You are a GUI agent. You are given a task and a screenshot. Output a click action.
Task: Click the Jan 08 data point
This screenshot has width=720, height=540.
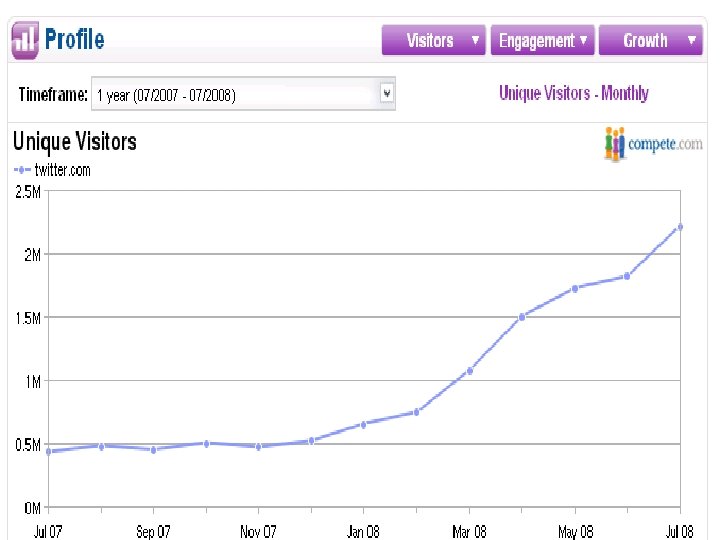coord(363,425)
